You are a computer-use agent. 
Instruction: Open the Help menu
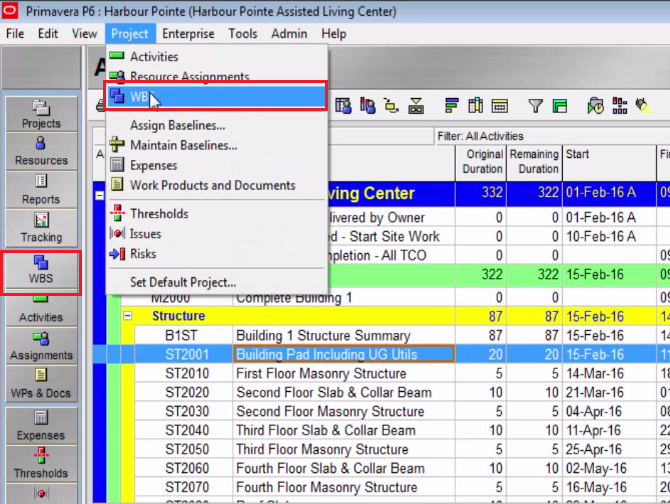click(334, 34)
